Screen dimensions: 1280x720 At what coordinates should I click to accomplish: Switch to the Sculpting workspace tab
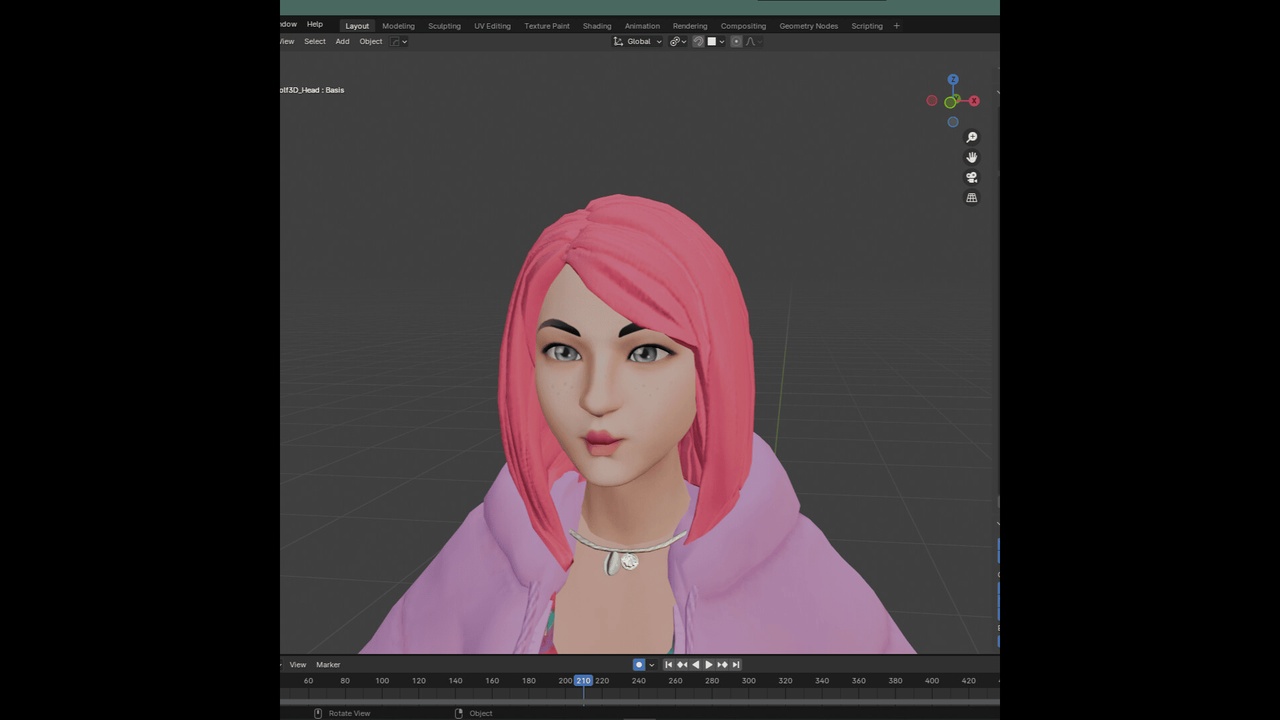pyautogui.click(x=444, y=26)
